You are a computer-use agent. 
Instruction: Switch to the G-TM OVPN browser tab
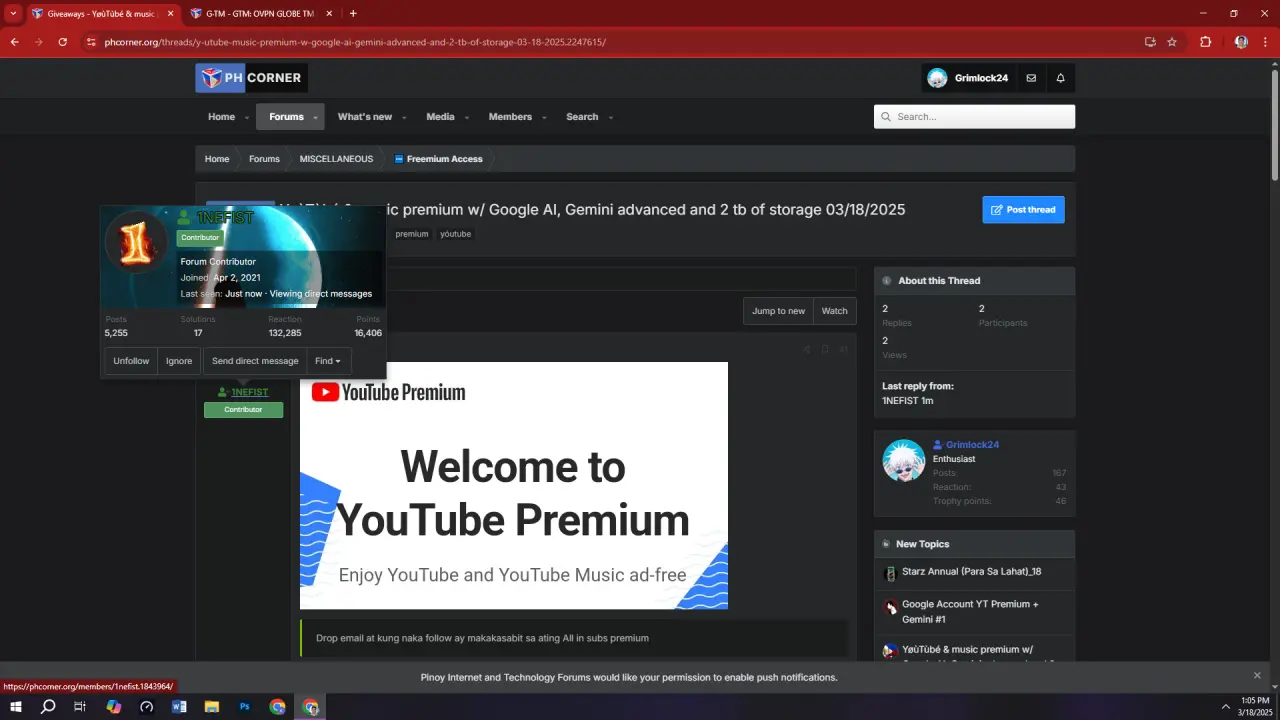coord(258,13)
